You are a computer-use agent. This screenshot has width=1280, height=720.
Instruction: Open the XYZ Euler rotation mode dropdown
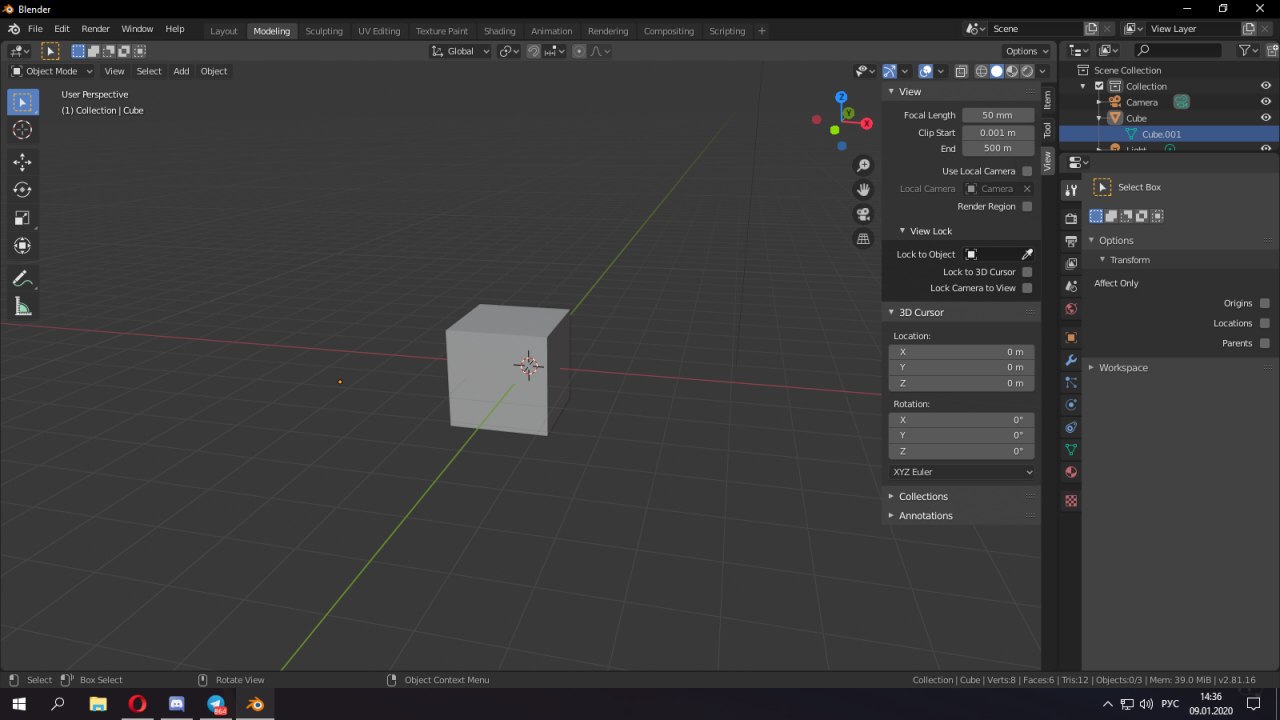[962, 472]
